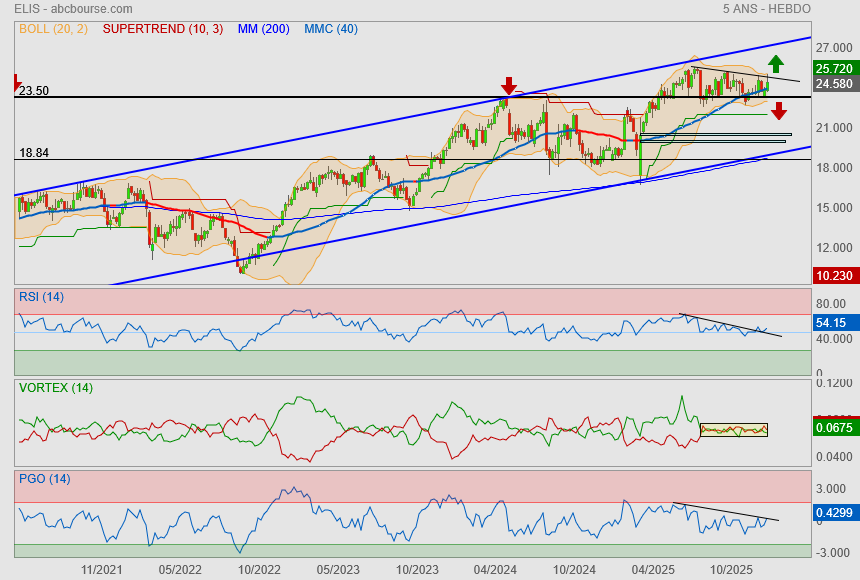The height and width of the screenshot is (580, 860).
Task: Select the MM (200) moving average label
Action: pos(262,29)
